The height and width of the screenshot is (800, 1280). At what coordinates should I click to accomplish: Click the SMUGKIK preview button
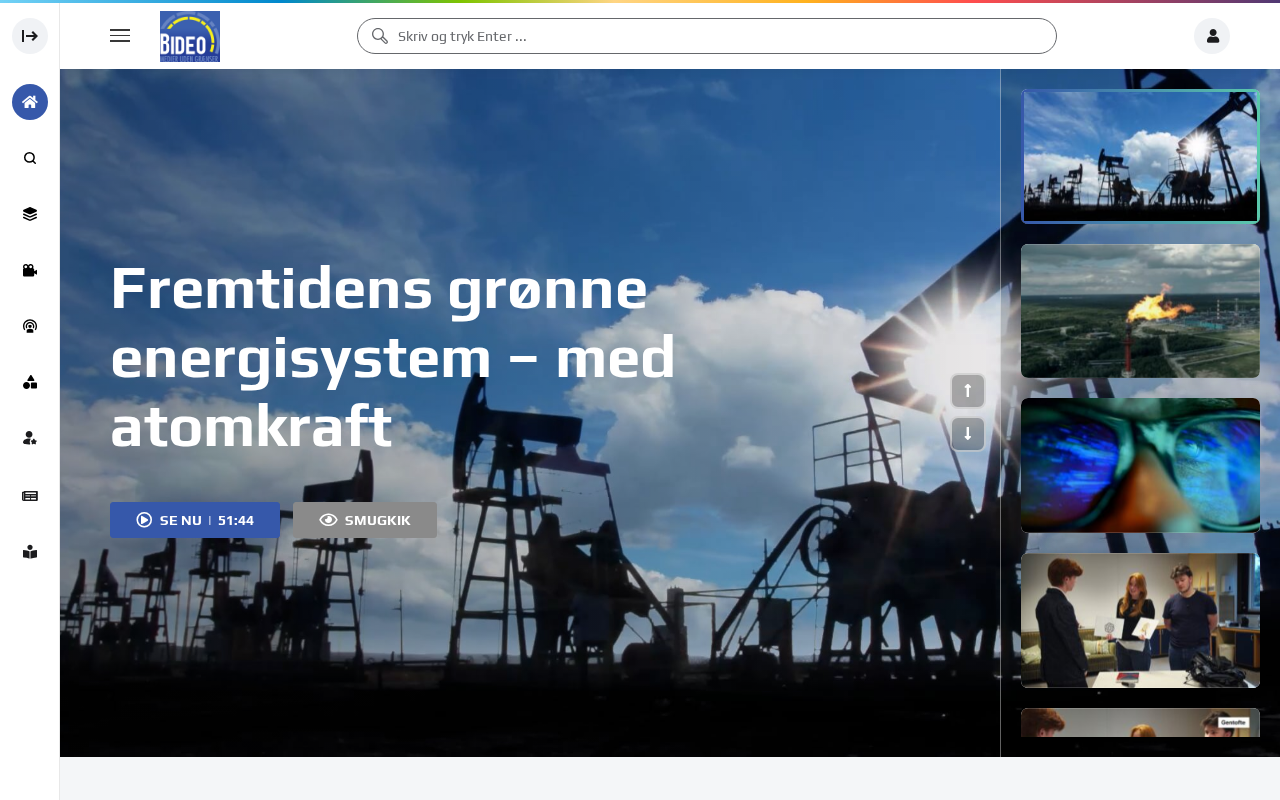(365, 520)
